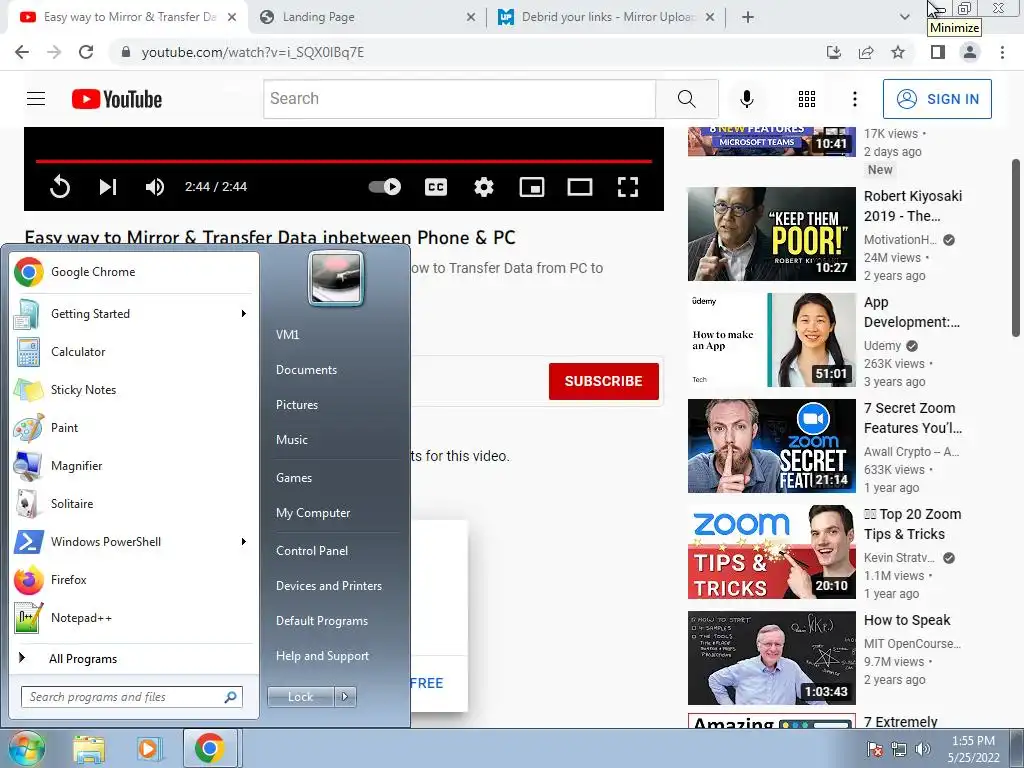
Task: Mute the video volume speaker icon
Action: pyautogui.click(x=155, y=187)
